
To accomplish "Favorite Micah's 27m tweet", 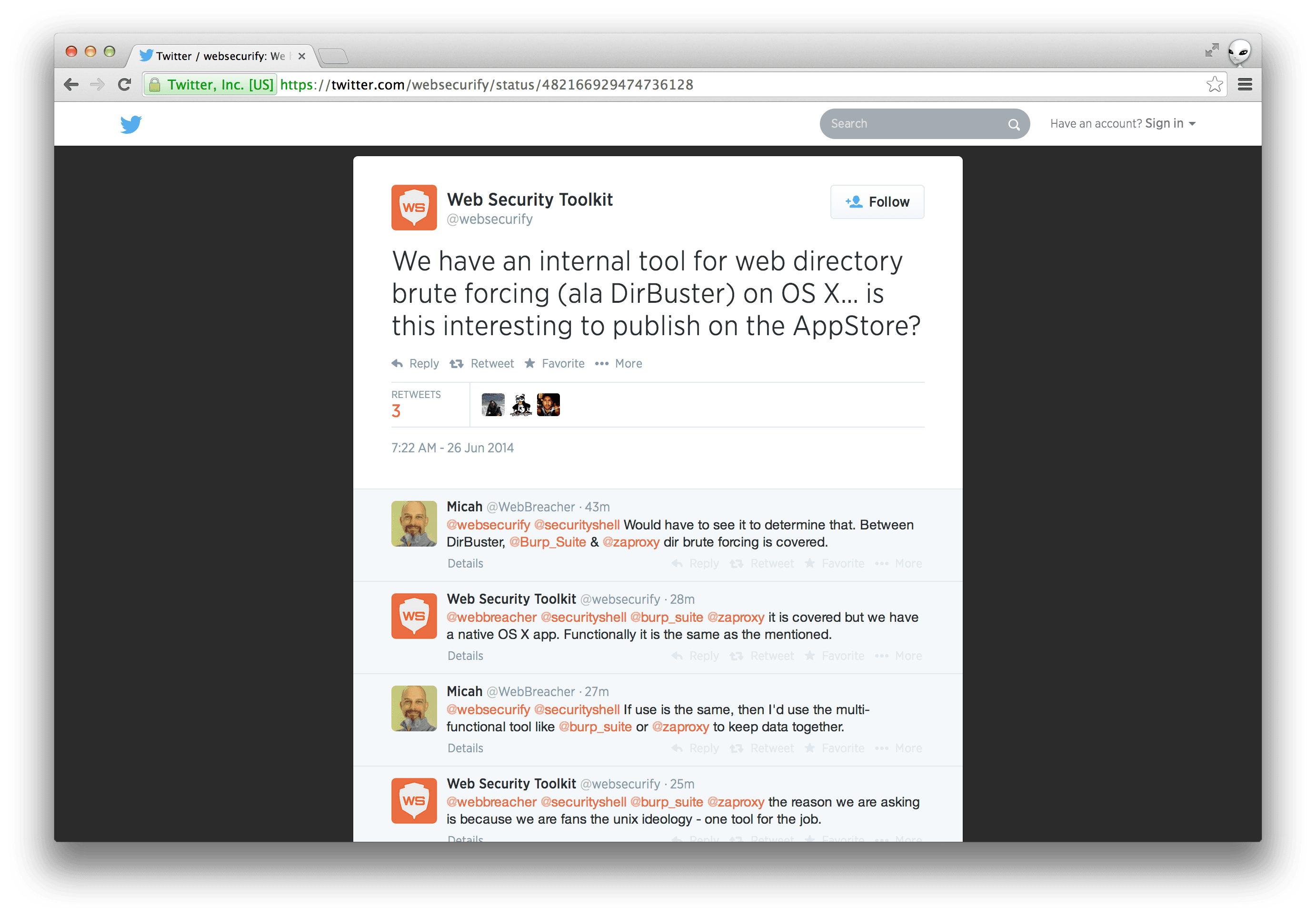I will tap(835, 748).
